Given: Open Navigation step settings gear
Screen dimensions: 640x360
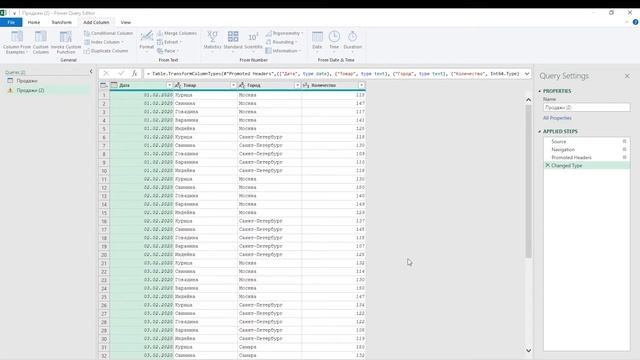Looking at the screenshot, I should tap(624, 149).
